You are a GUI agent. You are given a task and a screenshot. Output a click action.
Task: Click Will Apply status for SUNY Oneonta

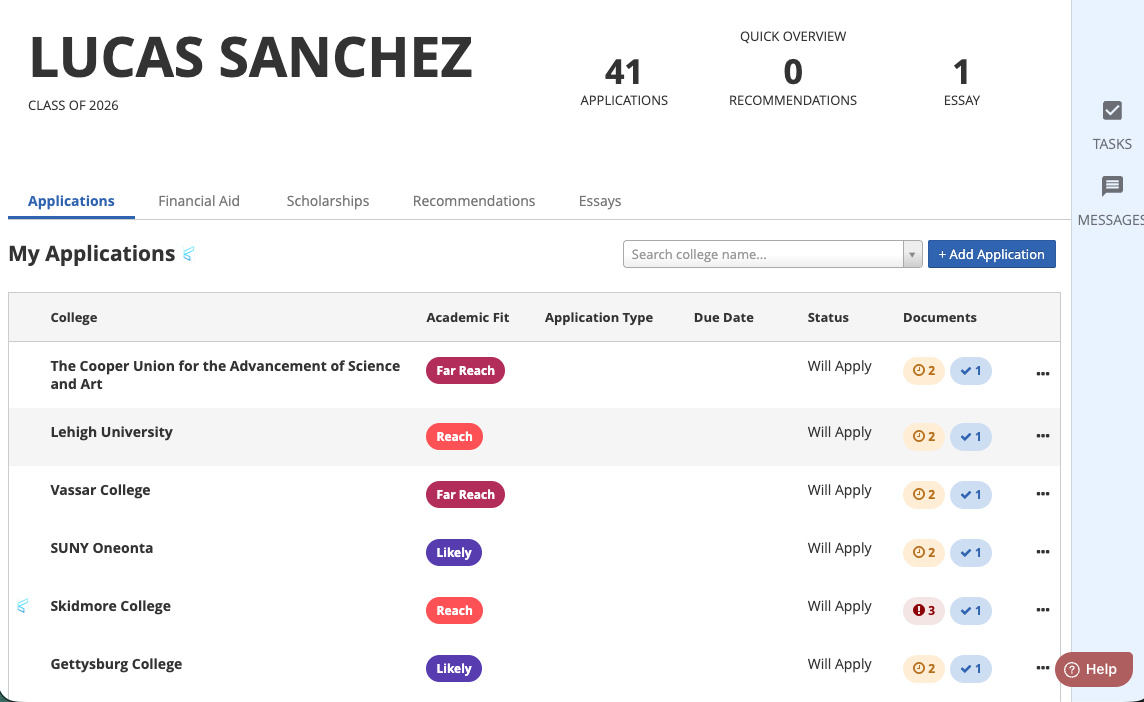click(840, 548)
